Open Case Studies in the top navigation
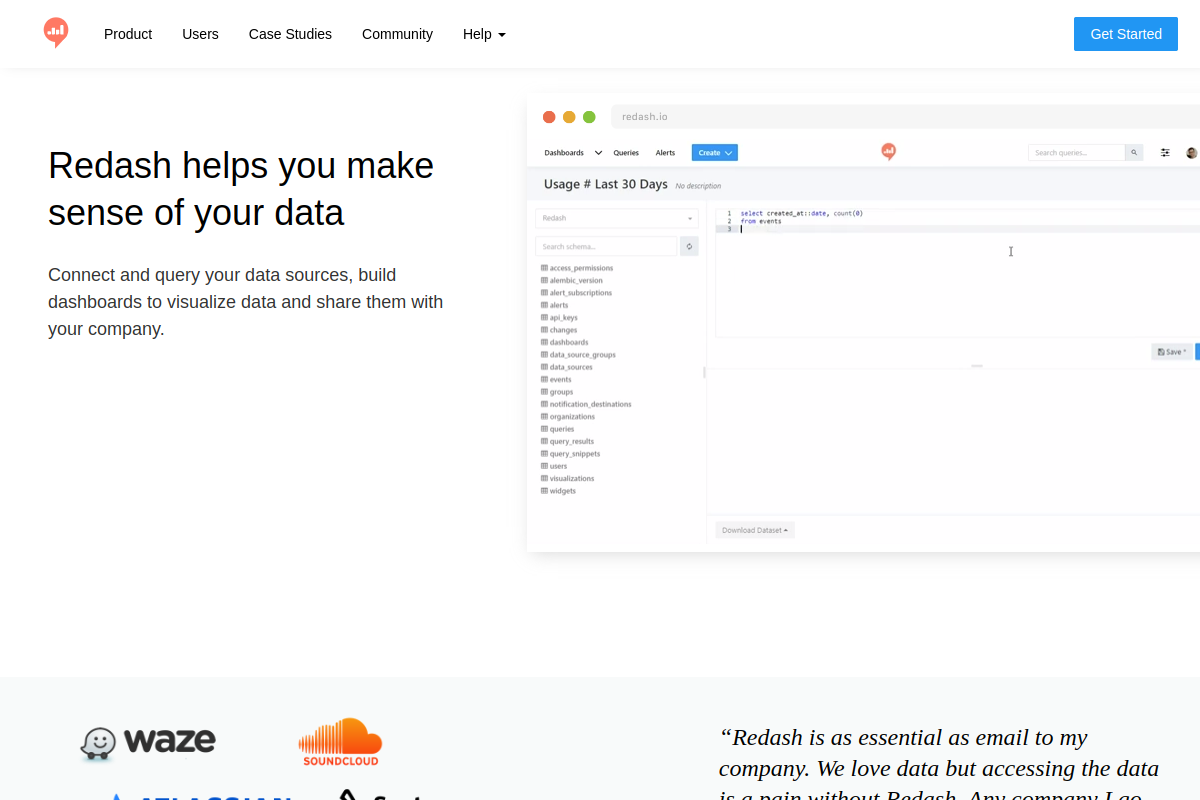The width and height of the screenshot is (1200, 800). coord(290,34)
